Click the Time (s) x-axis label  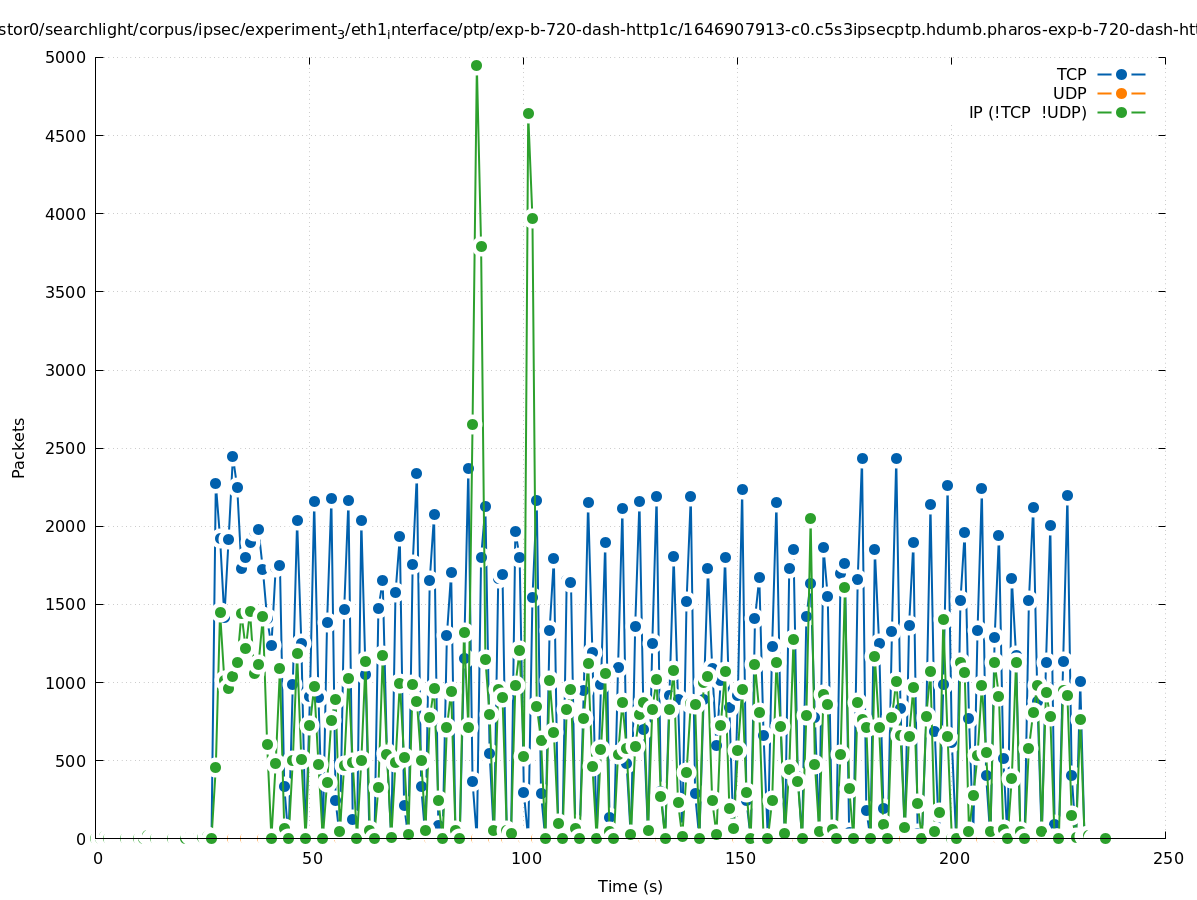coord(630,886)
